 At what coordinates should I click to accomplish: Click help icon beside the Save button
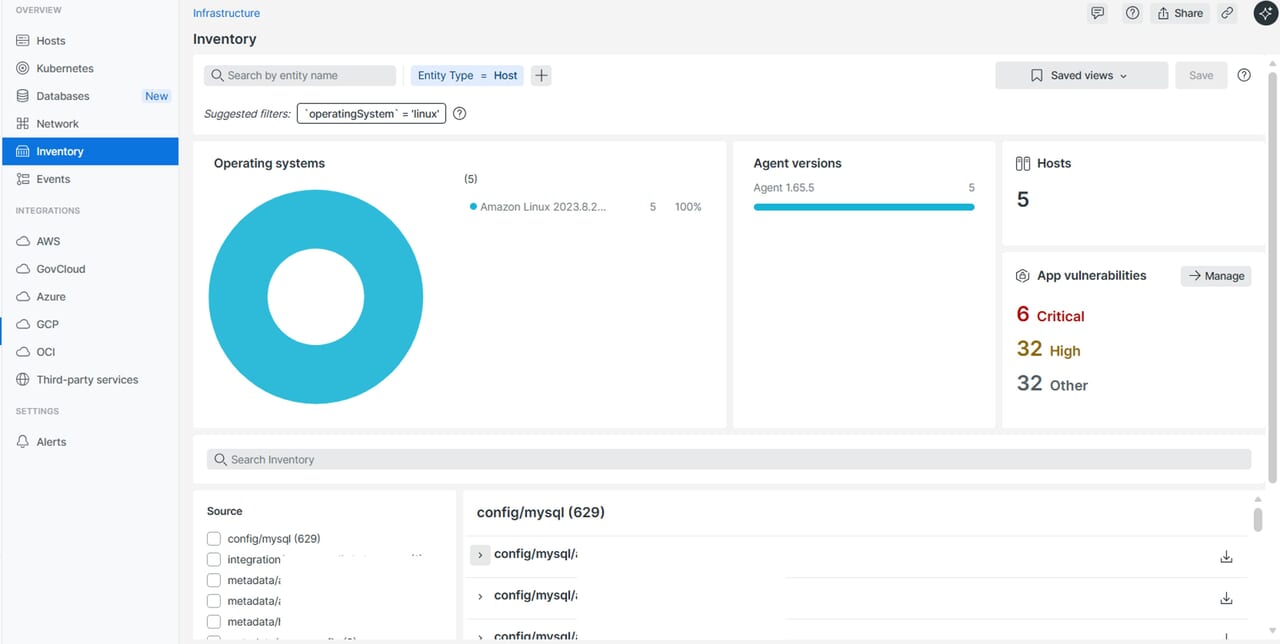[1244, 75]
